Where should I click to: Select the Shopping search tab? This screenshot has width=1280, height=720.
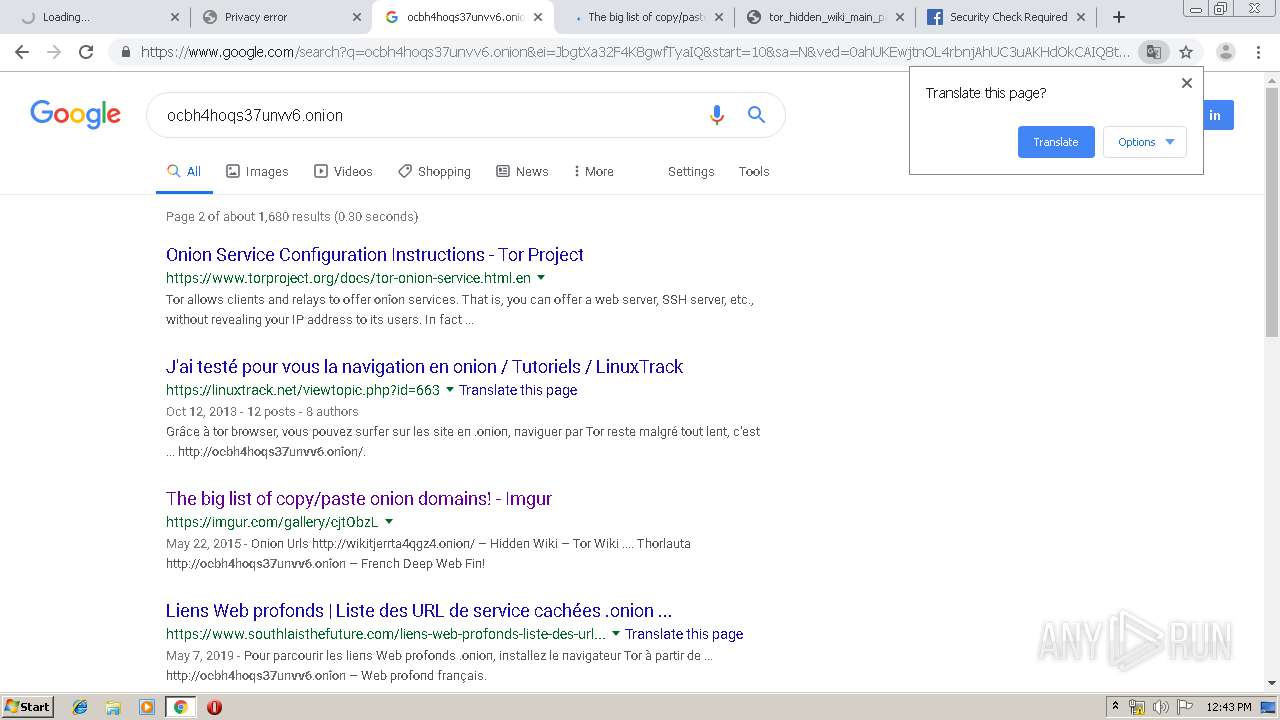(x=434, y=171)
